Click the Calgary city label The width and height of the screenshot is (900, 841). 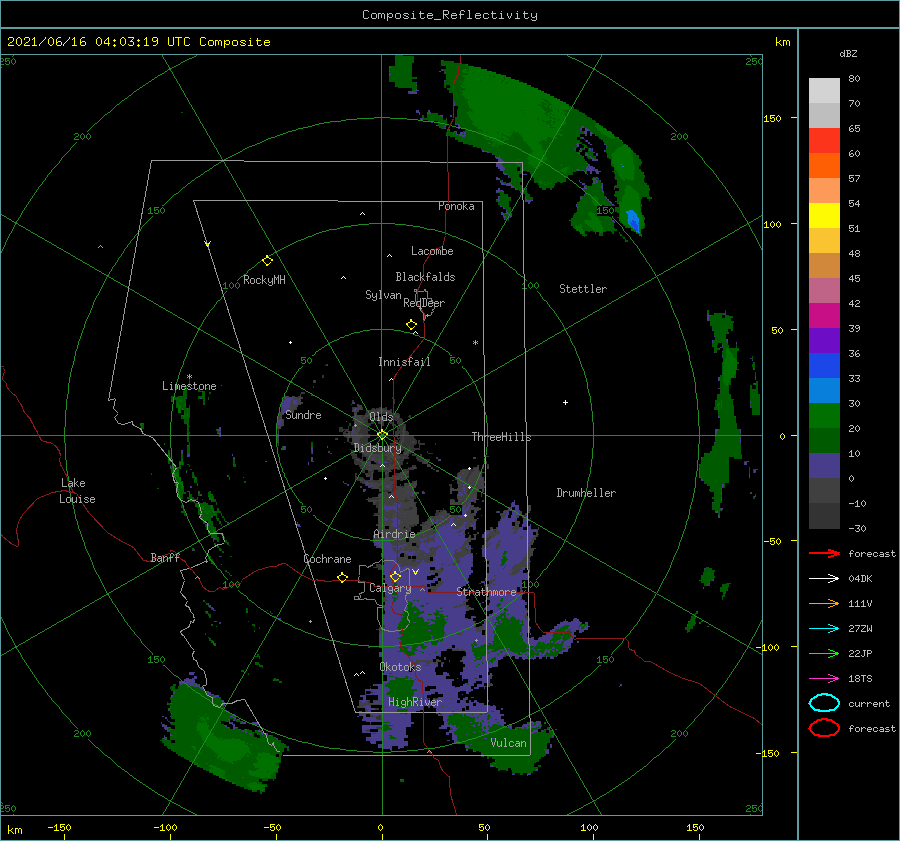pyautogui.click(x=390, y=588)
